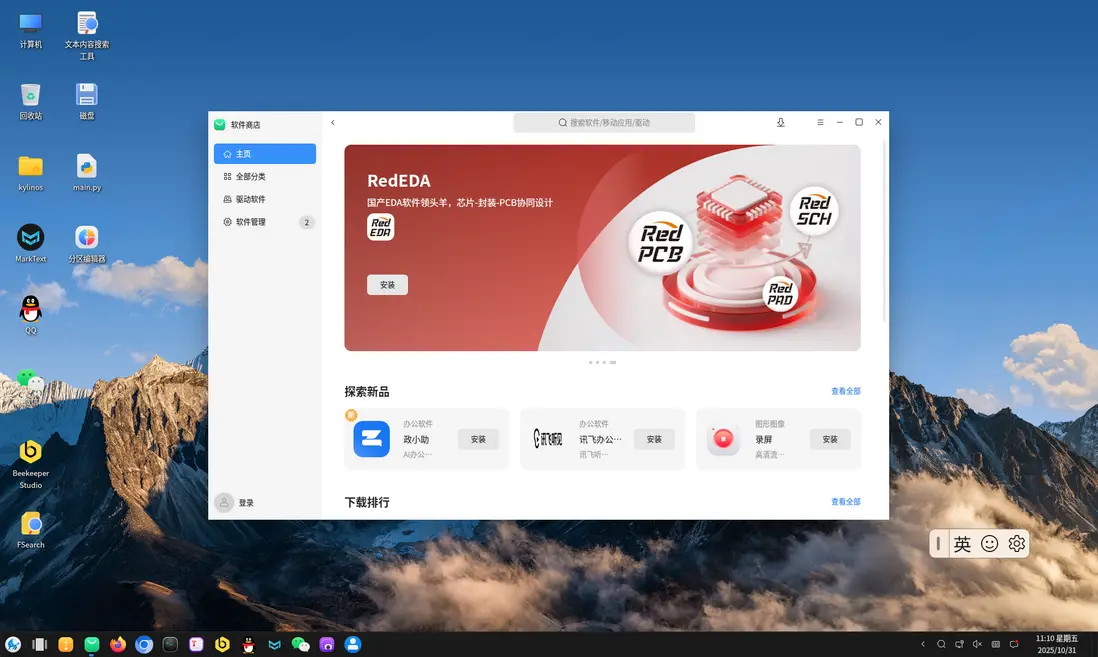This screenshot has width=1098, height=657.
Task: Click 查看全部 link beside 下载排行
Action: pyautogui.click(x=845, y=502)
